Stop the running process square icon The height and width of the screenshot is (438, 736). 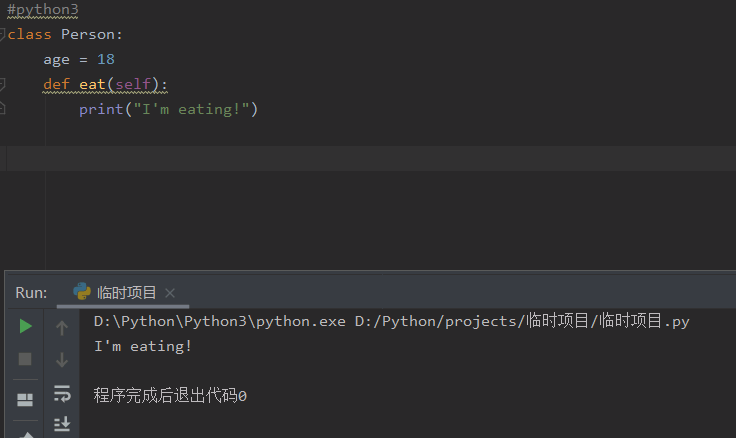pyautogui.click(x=25, y=359)
